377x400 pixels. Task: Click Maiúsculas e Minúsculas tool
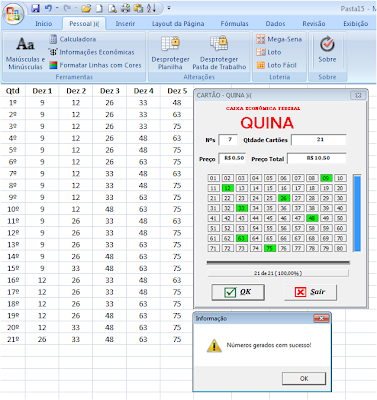tap(25, 53)
